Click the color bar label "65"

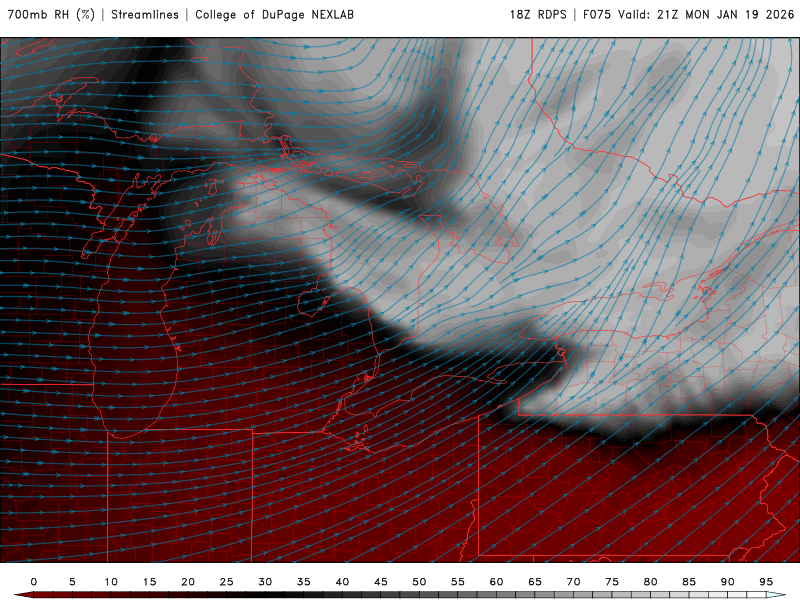coord(535,582)
